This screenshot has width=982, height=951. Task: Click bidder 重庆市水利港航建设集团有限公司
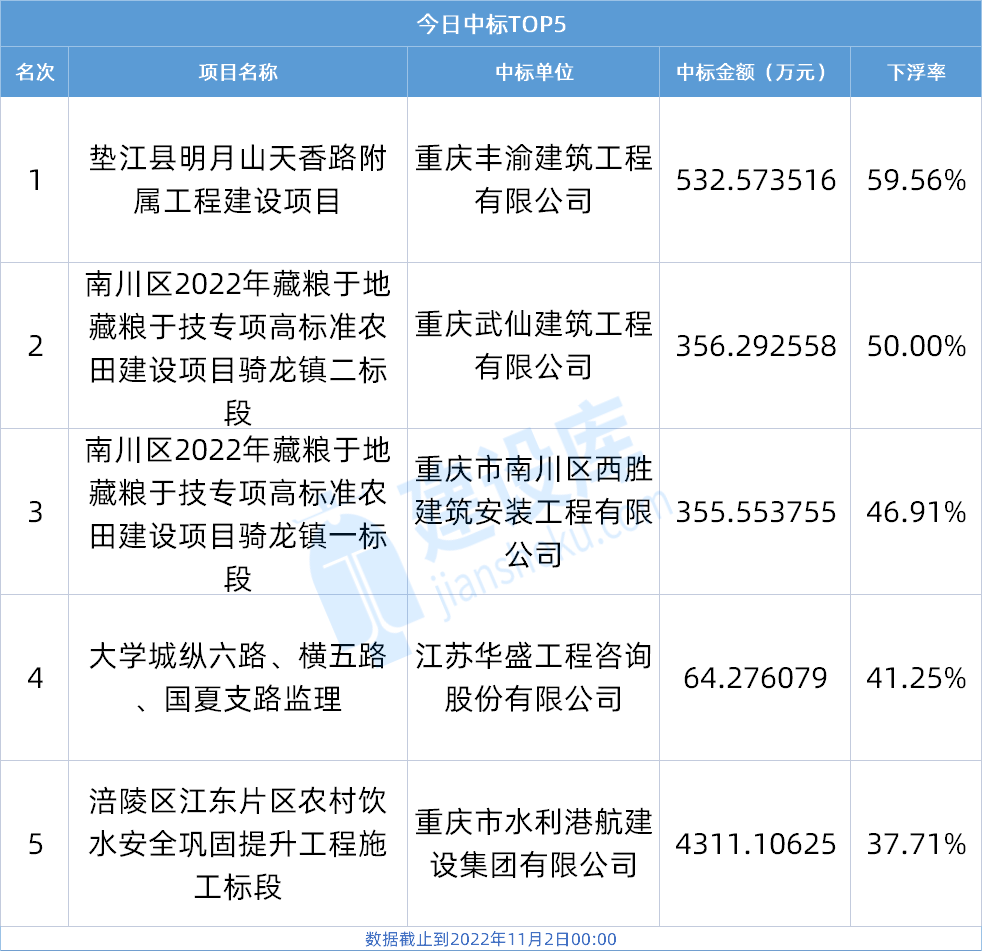point(534,844)
